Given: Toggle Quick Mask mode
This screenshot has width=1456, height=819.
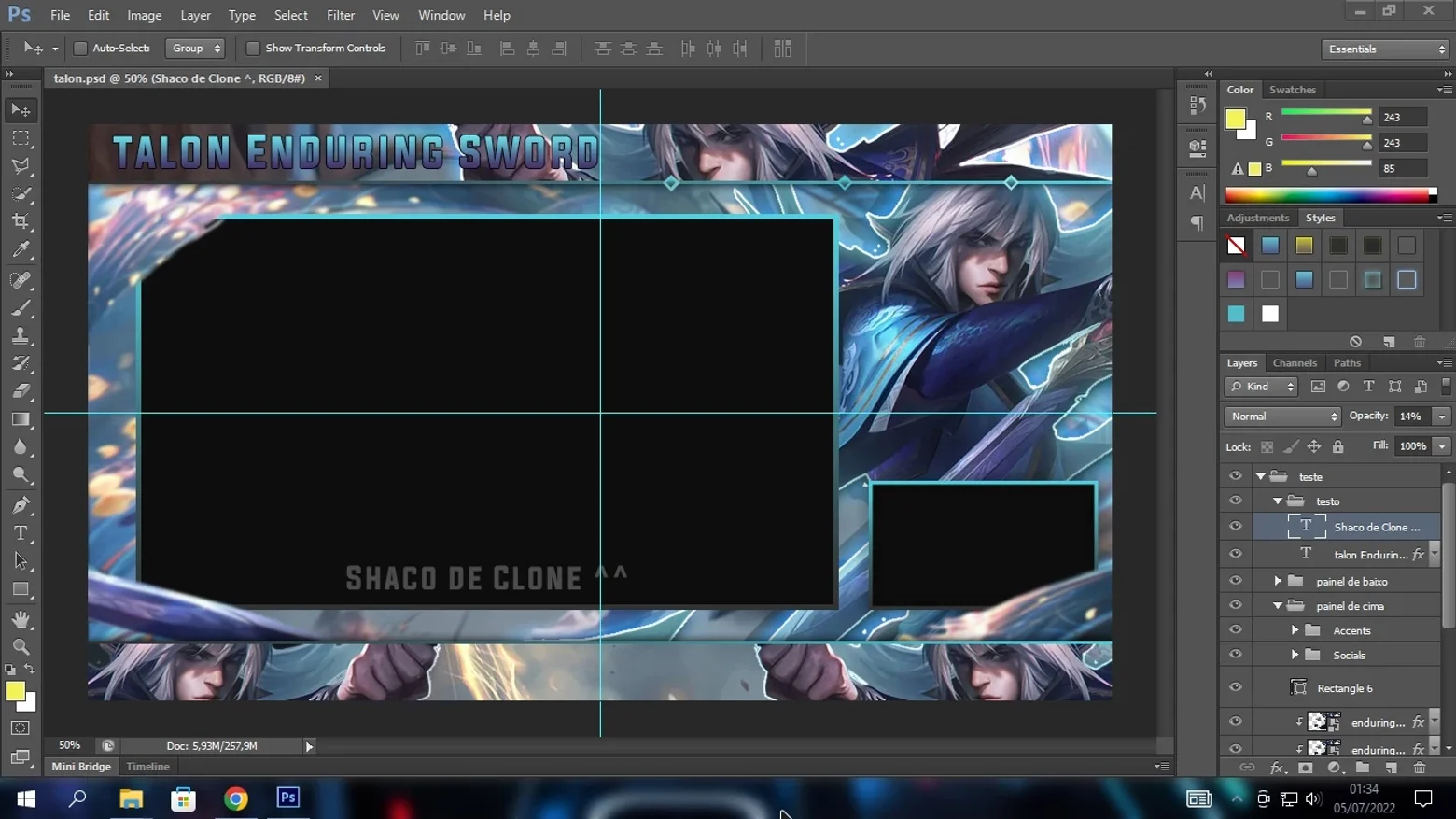Looking at the screenshot, I should point(21,728).
